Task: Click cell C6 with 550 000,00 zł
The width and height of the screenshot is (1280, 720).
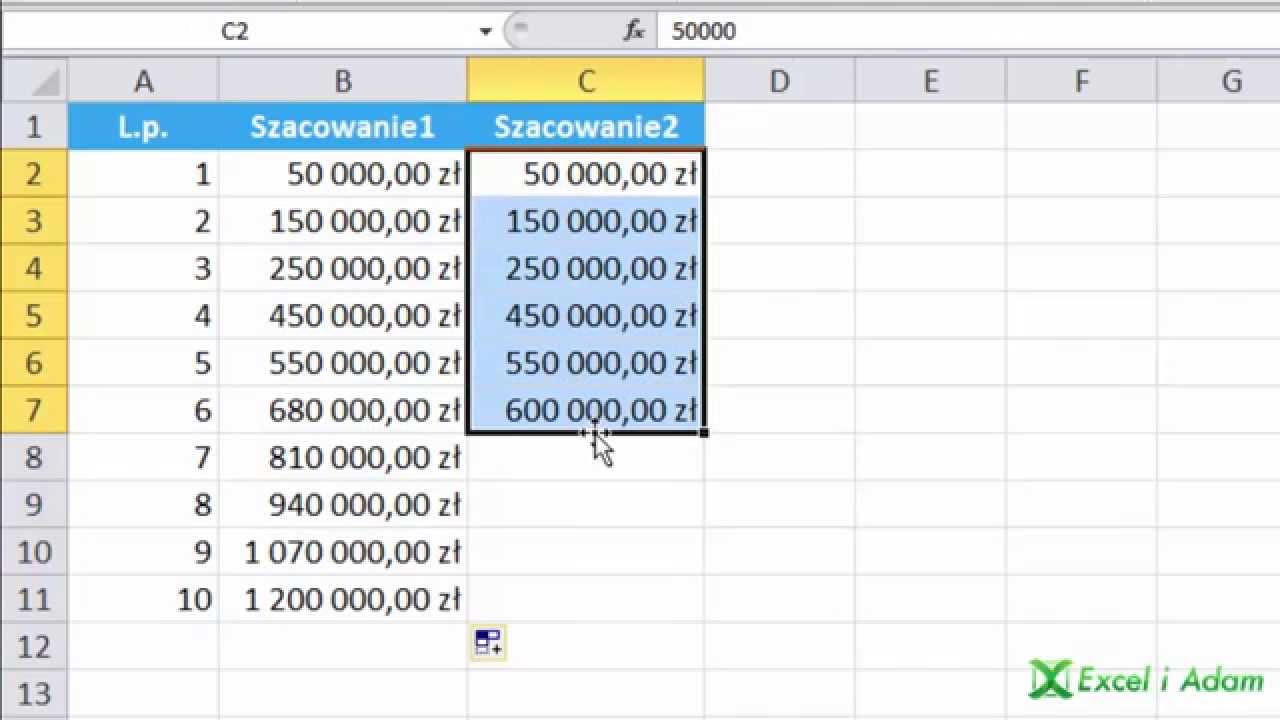Action: tap(586, 362)
